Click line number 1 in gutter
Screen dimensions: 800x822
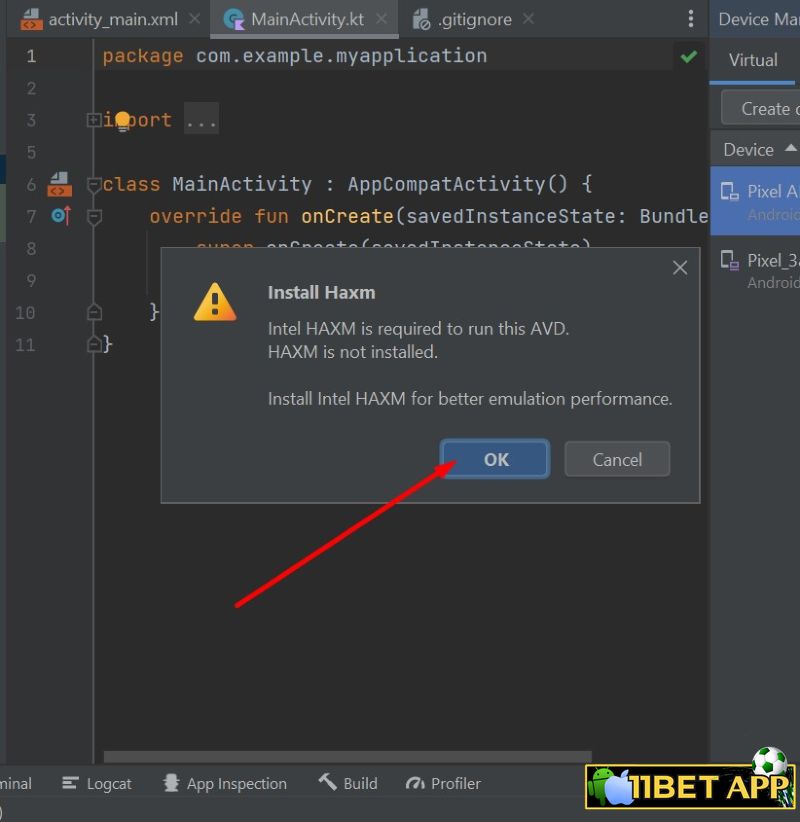click(31, 56)
